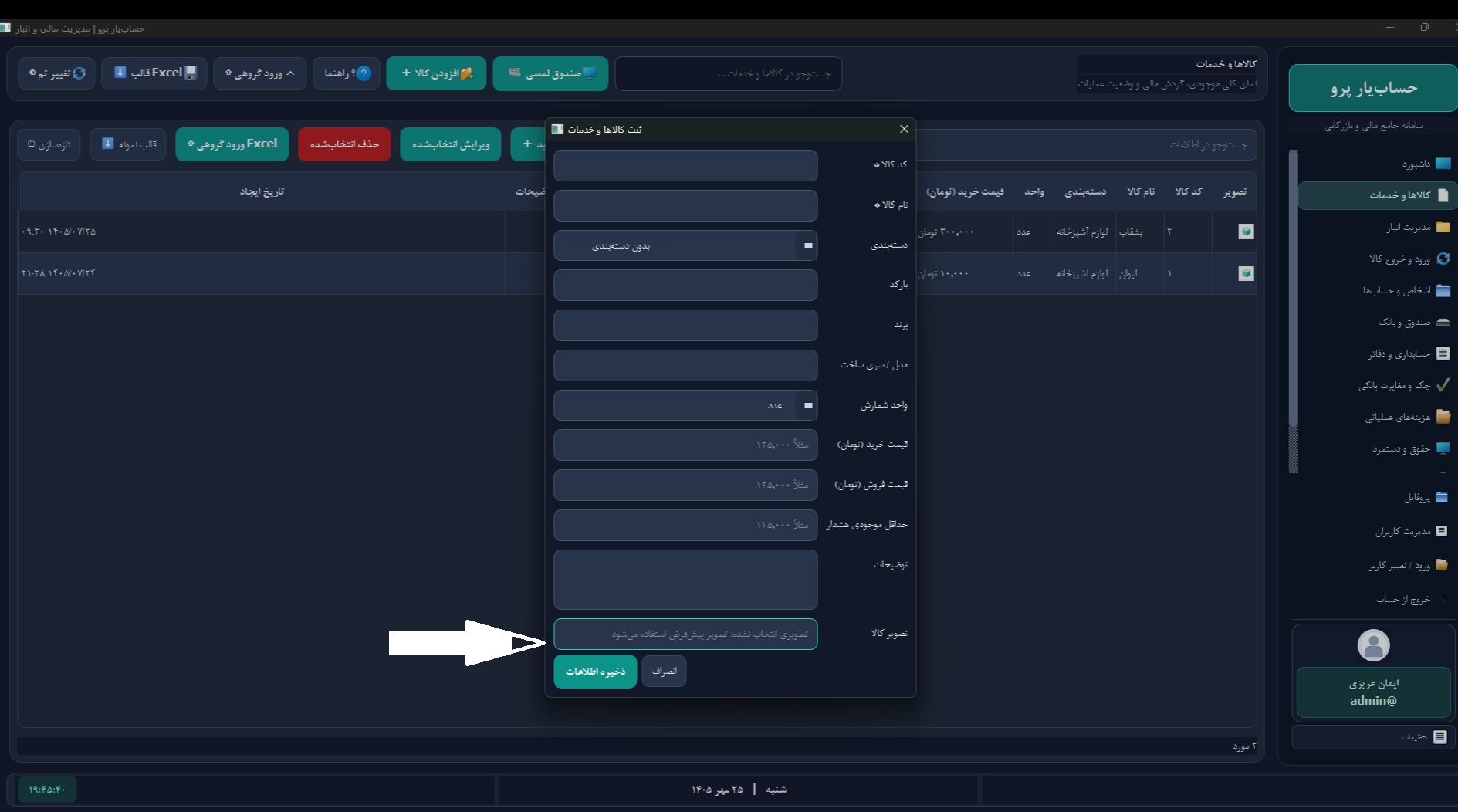Click the تصویر کالا image picker field

tap(685, 634)
